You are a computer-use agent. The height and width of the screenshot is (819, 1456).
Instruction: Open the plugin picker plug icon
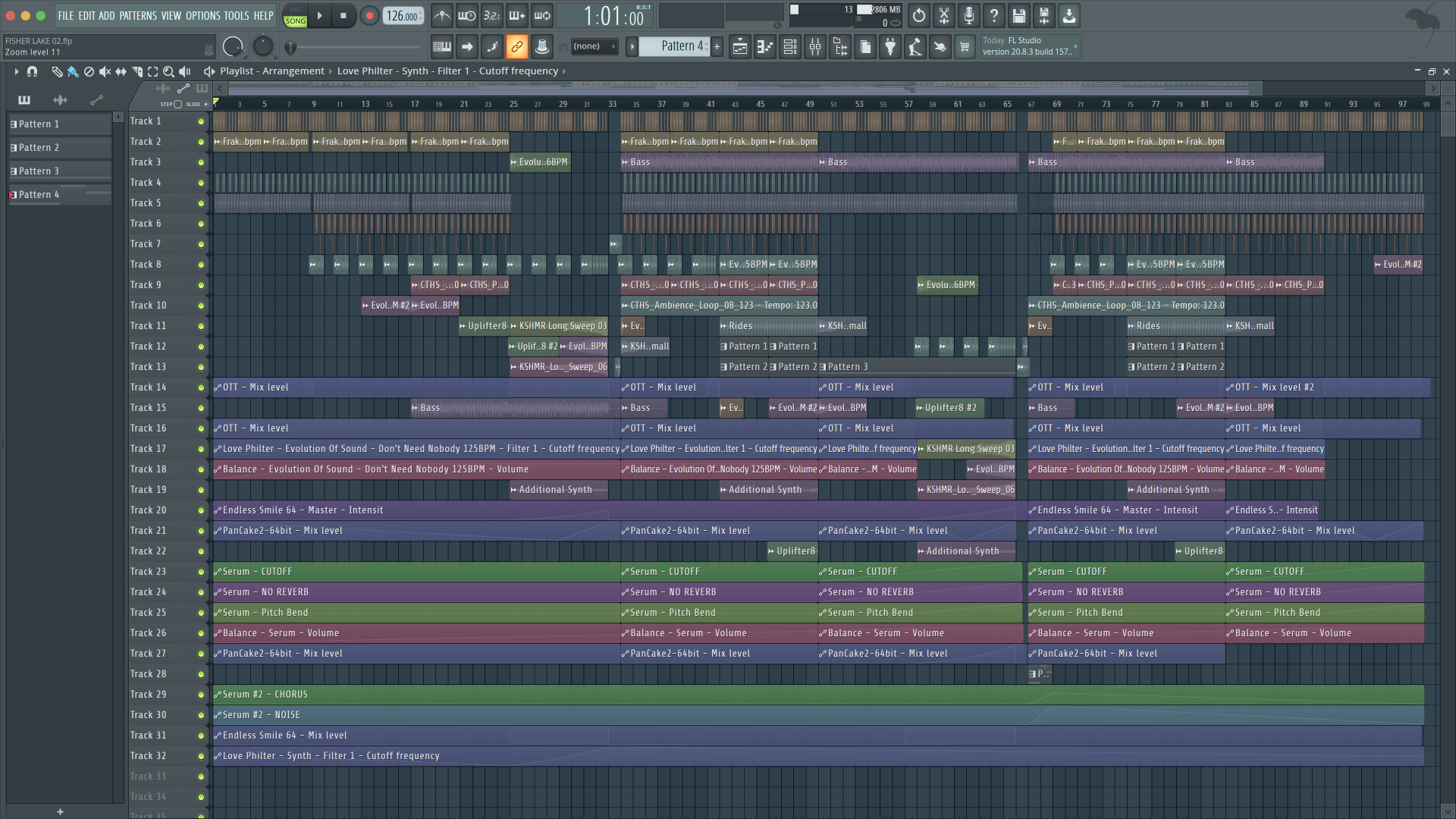(890, 47)
